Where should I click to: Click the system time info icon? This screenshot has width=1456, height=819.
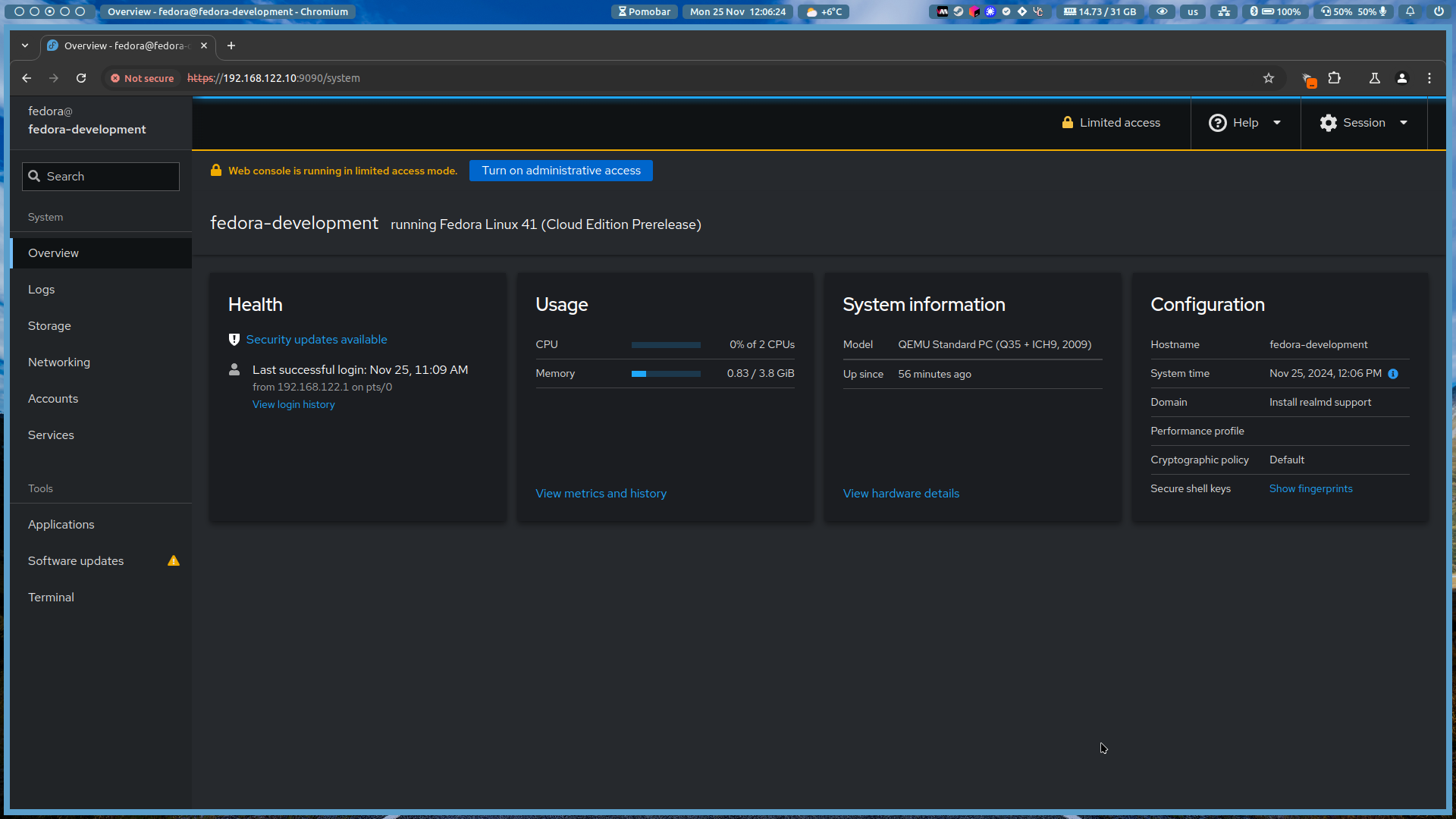point(1393,374)
